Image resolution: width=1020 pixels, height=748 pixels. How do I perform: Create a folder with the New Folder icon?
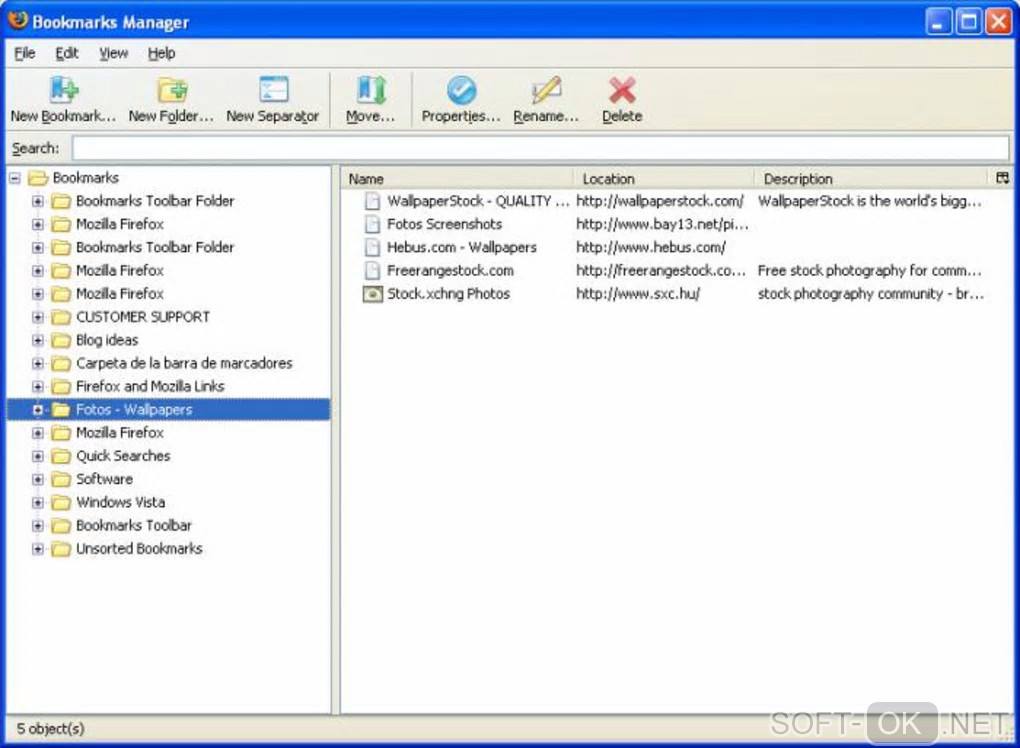172,90
